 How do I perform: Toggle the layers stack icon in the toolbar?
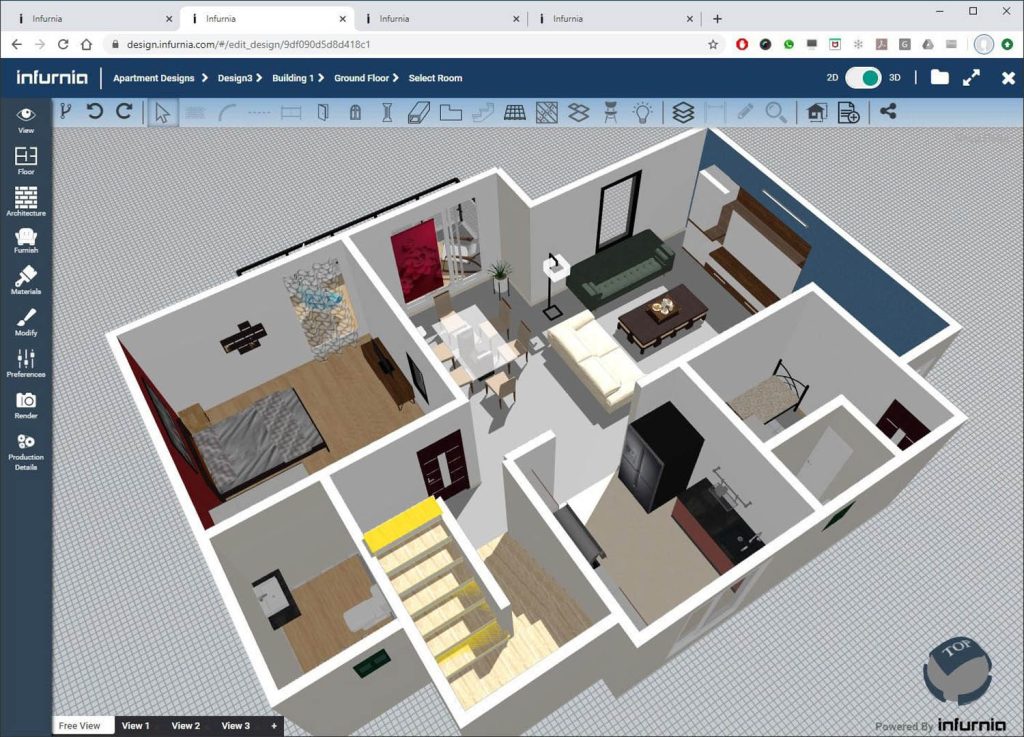683,113
